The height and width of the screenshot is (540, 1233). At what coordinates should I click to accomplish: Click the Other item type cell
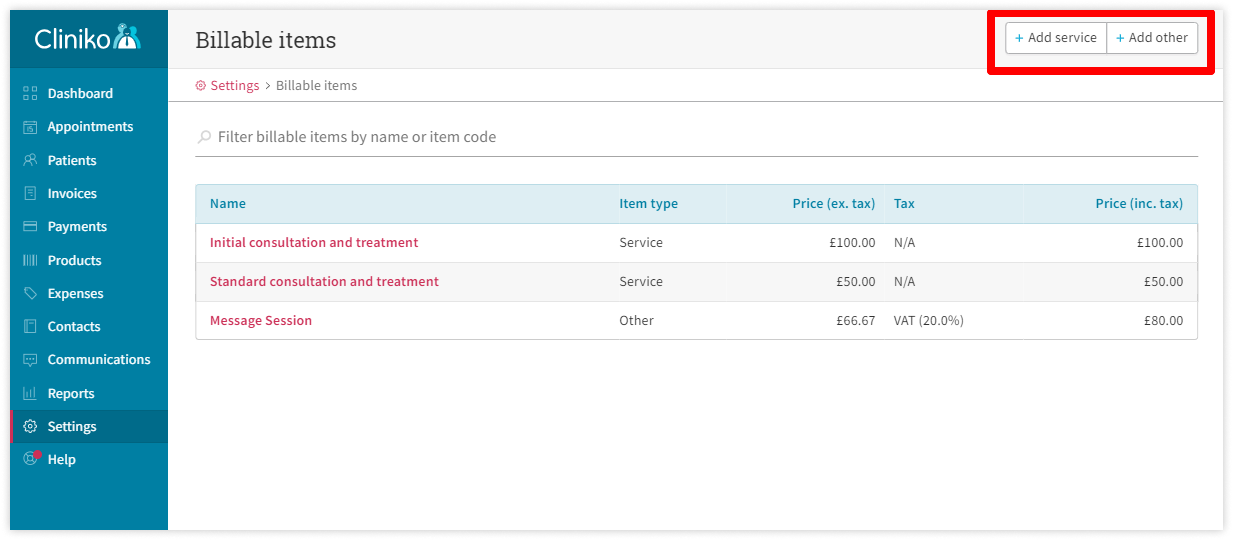pyautogui.click(x=636, y=321)
